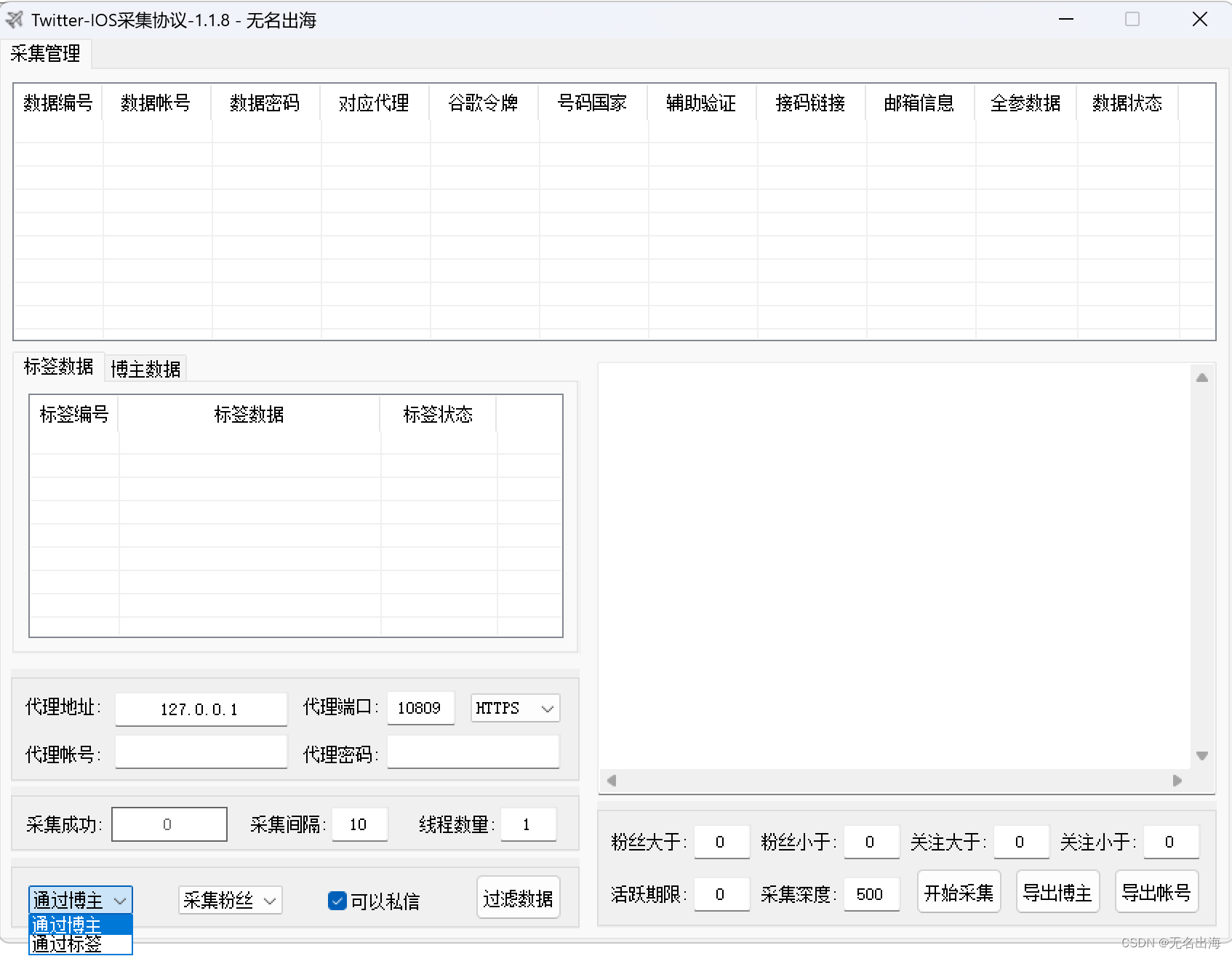Click inside the log output text area

895,566
